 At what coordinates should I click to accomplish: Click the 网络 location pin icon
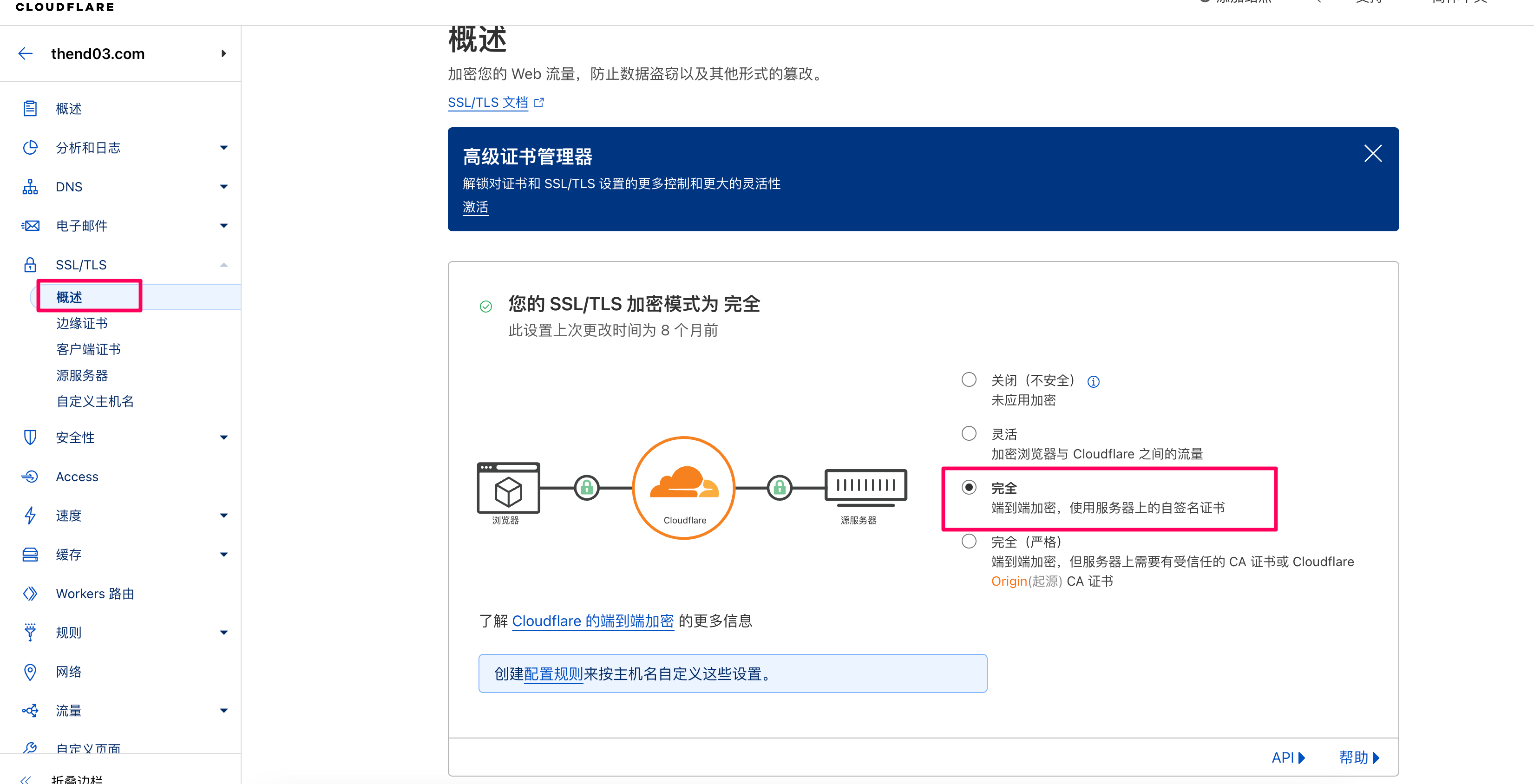coord(30,672)
